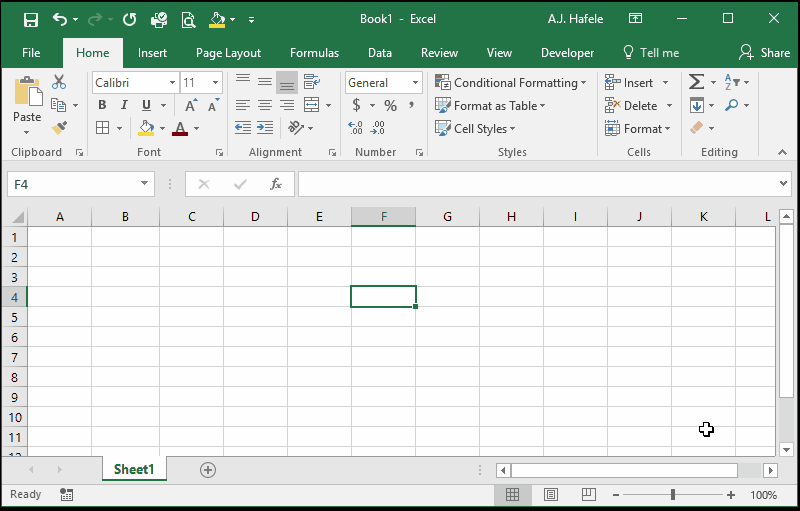Image resolution: width=800 pixels, height=511 pixels.
Task: Click the zoom slider handle
Action: click(673, 494)
